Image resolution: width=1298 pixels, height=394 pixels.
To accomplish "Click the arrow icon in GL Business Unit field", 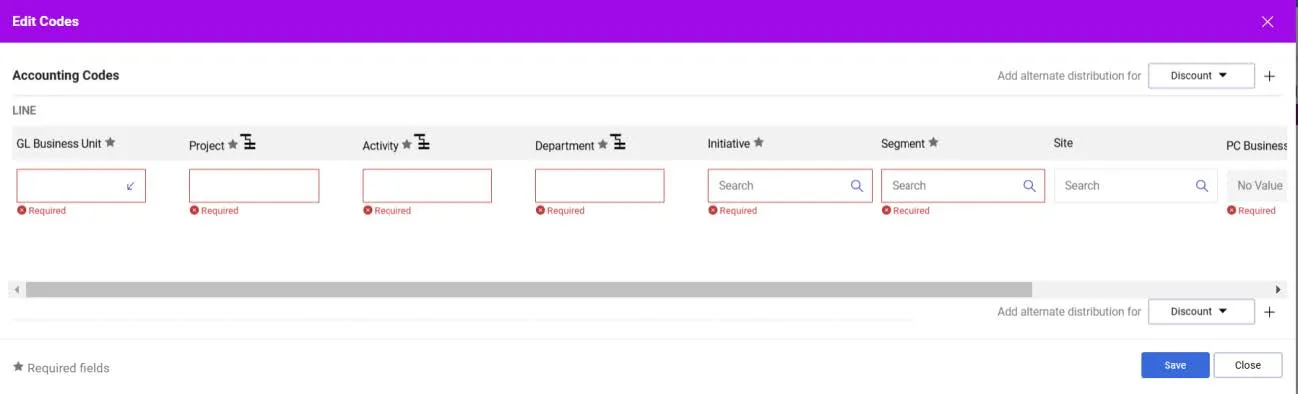I will coord(131,186).
